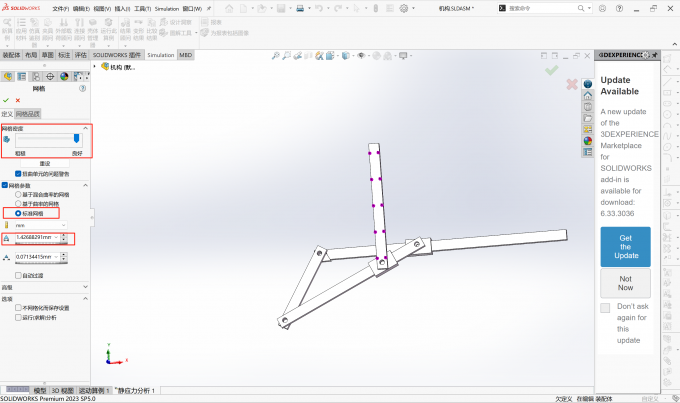Click the Get the Update button
Screen dimensions: 680x403
625,246
